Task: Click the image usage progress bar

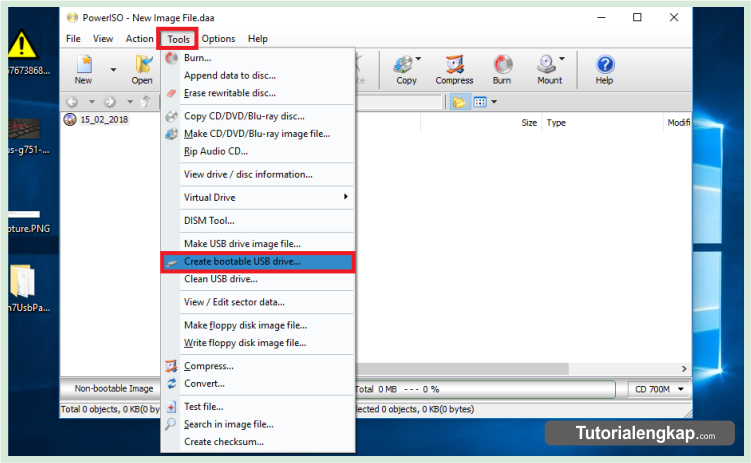Action: click(485, 389)
